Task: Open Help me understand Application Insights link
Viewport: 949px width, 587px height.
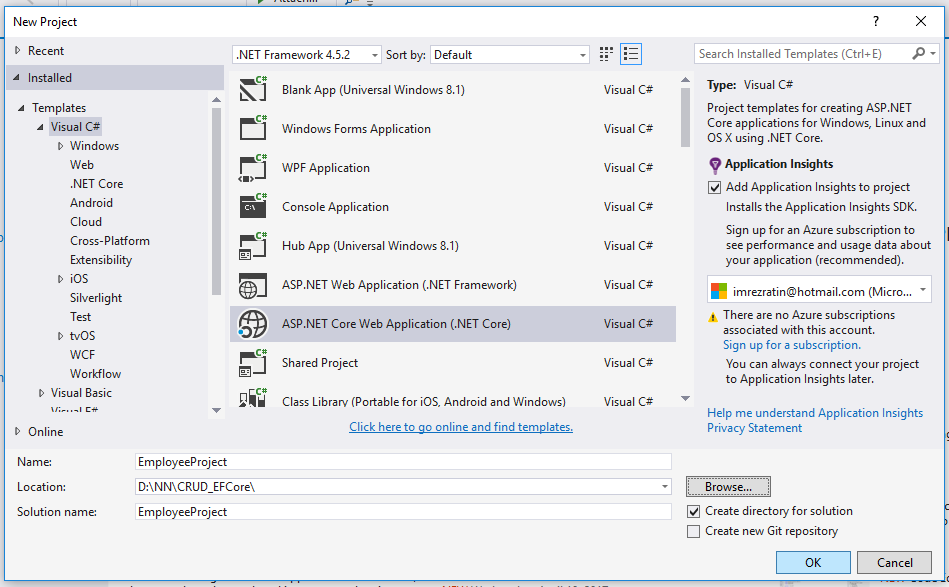Action: point(815,413)
